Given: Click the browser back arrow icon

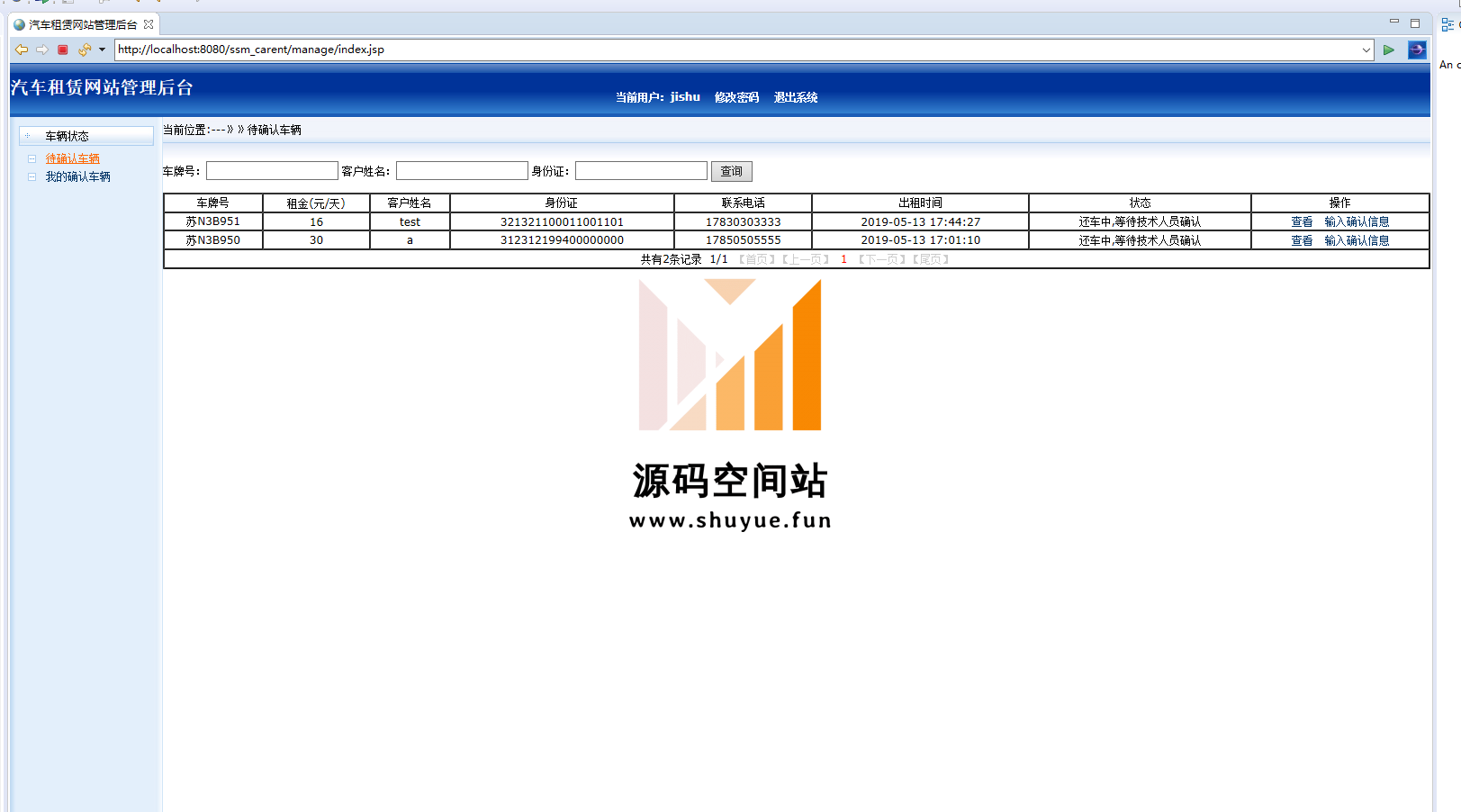Looking at the screenshot, I should coord(22,50).
